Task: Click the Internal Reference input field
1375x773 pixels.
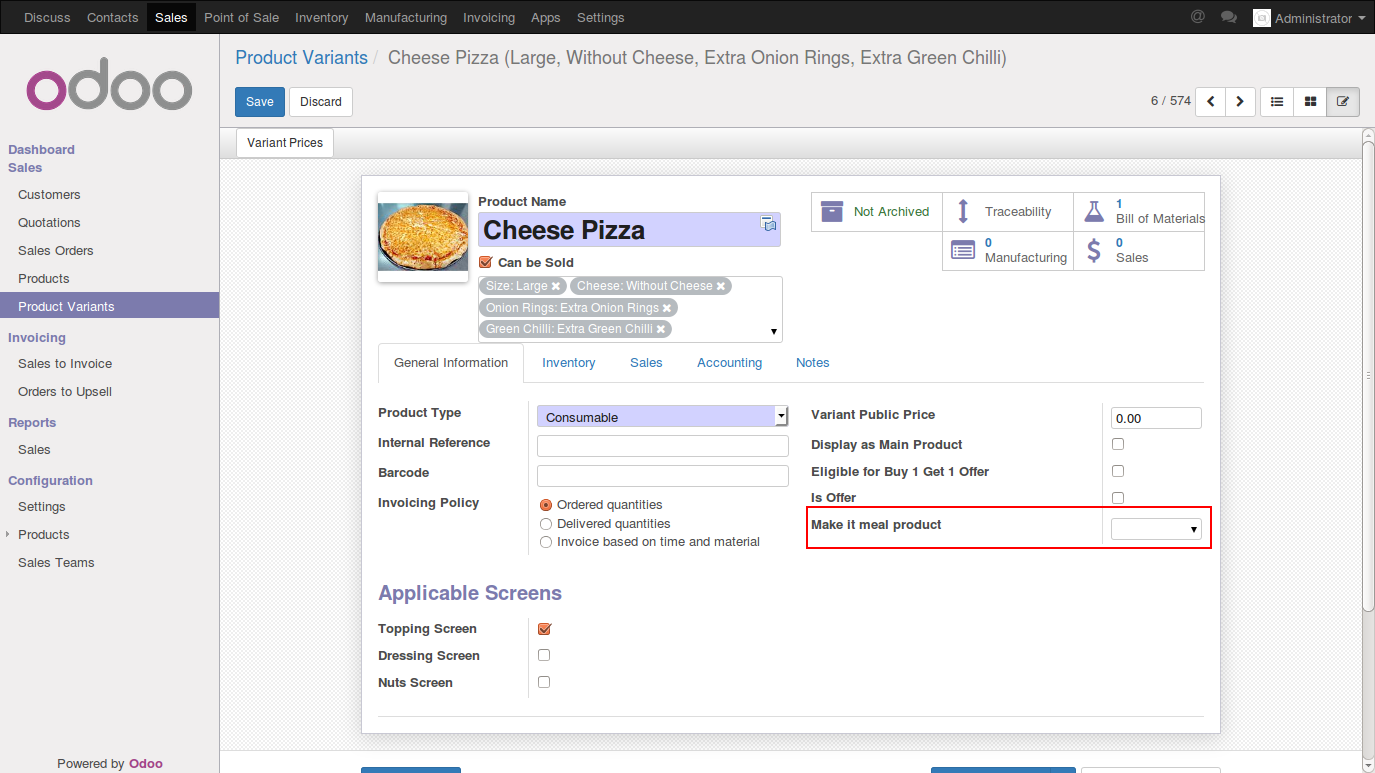Action: [663, 446]
